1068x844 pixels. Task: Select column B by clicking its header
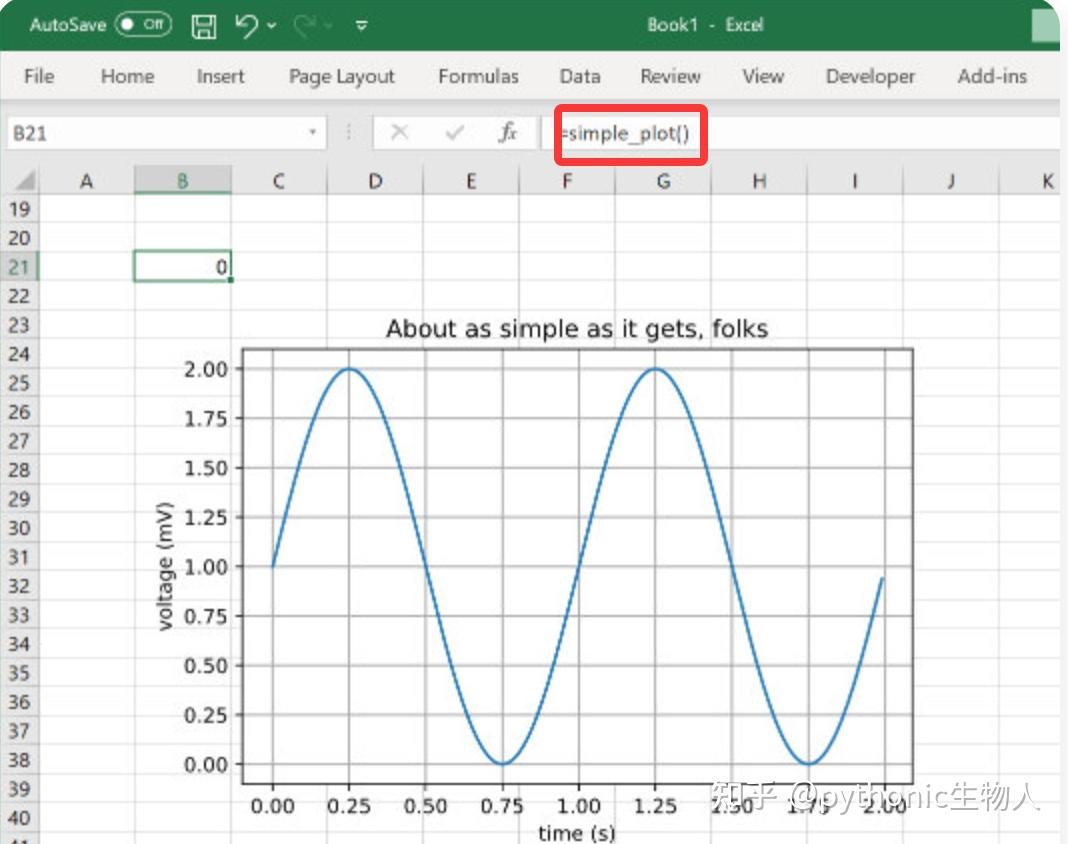coord(183,180)
